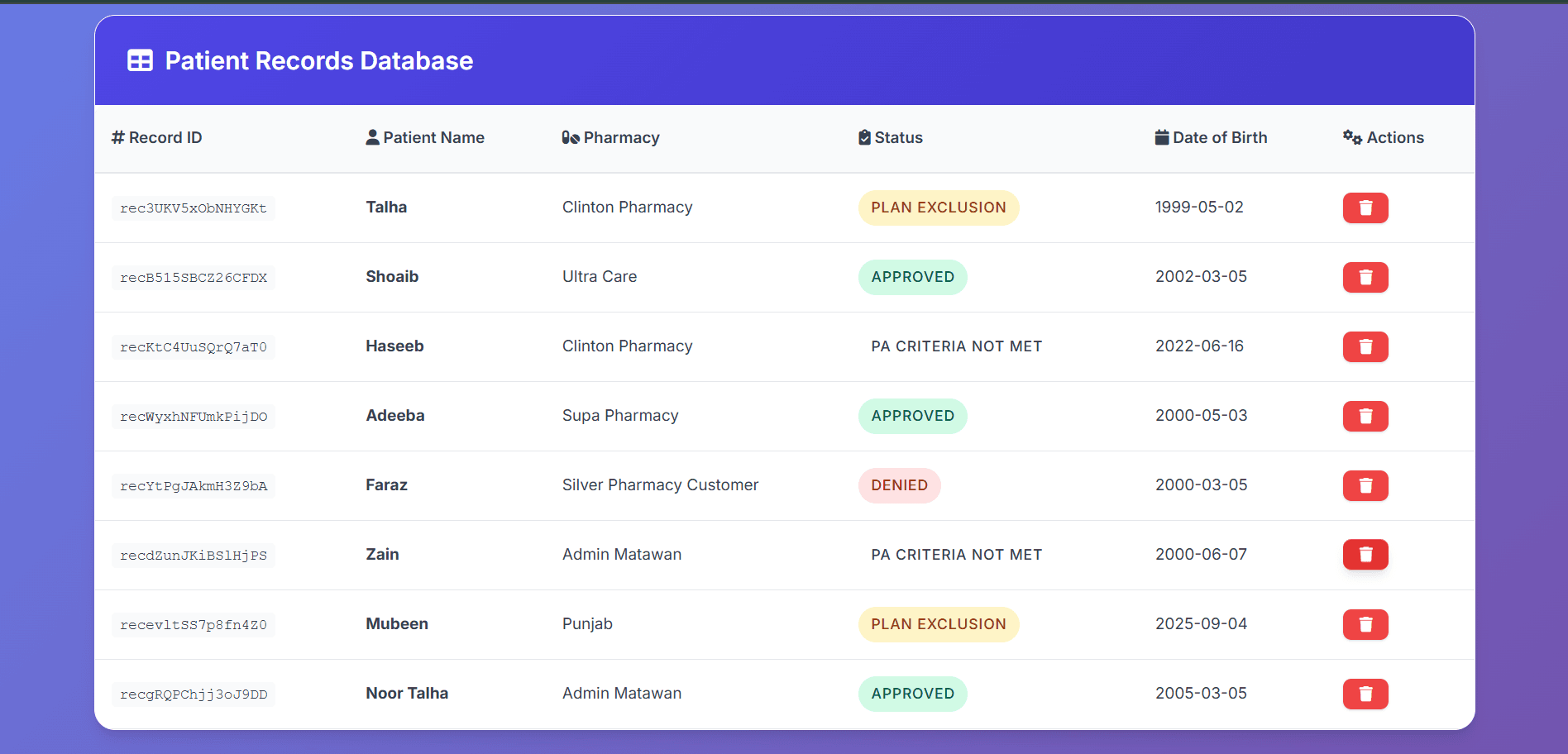This screenshot has height=754, width=1568.
Task: Click the table icon beside Patient Records Database
Action: tap(140, 60)
